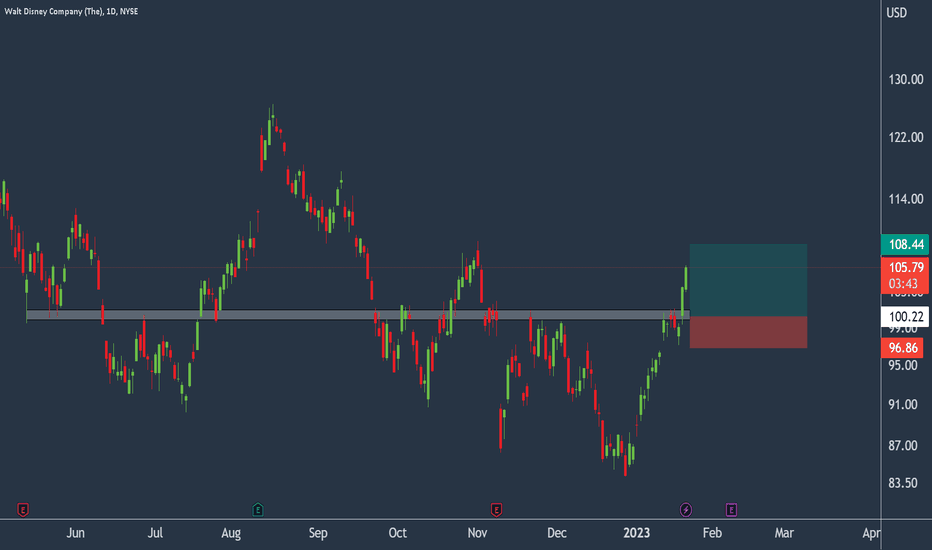Select the 96.86 stop-loss price label
932x550 pixels.
click(x=902, y=348)
